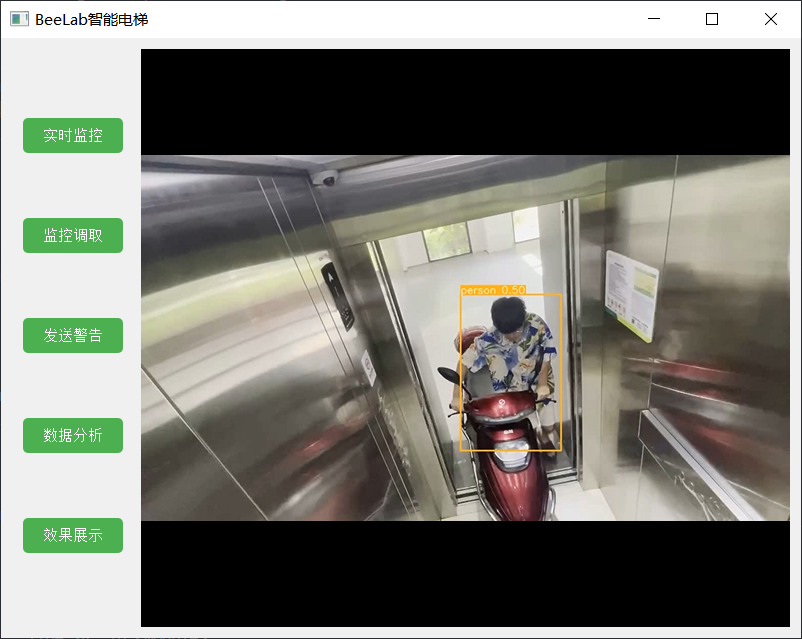The width and height of the screenshot is (802, 639).
Task: Click the dome security camera in the video
Action: pos(324,178)
